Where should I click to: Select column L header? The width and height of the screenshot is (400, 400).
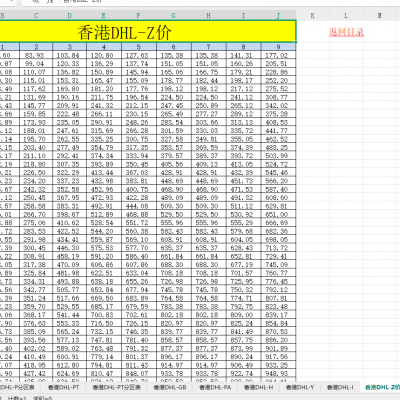coord(346,15)
